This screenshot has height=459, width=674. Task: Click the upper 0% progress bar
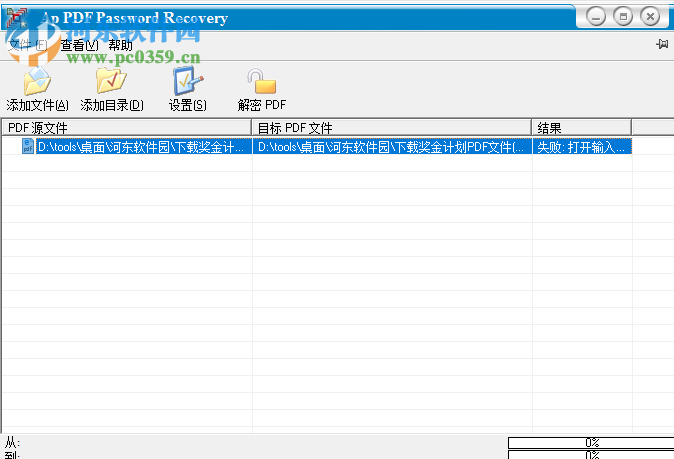(591, 443)
